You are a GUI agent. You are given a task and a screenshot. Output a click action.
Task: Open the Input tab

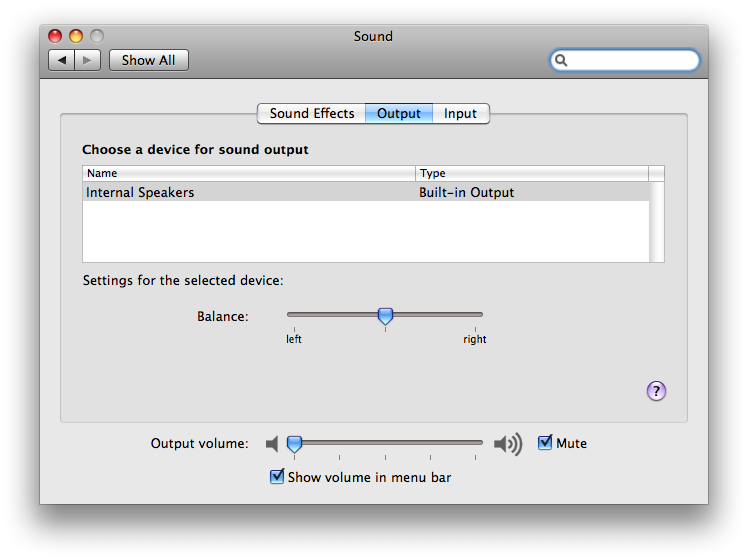coord(460,113)
